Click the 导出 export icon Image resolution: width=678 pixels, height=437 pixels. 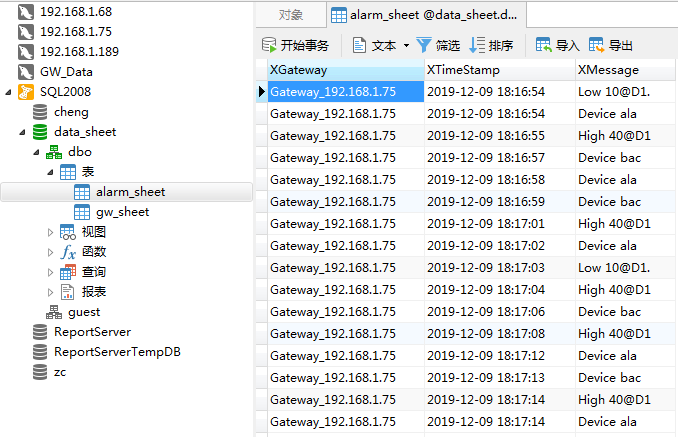click(x=596, y=45)
